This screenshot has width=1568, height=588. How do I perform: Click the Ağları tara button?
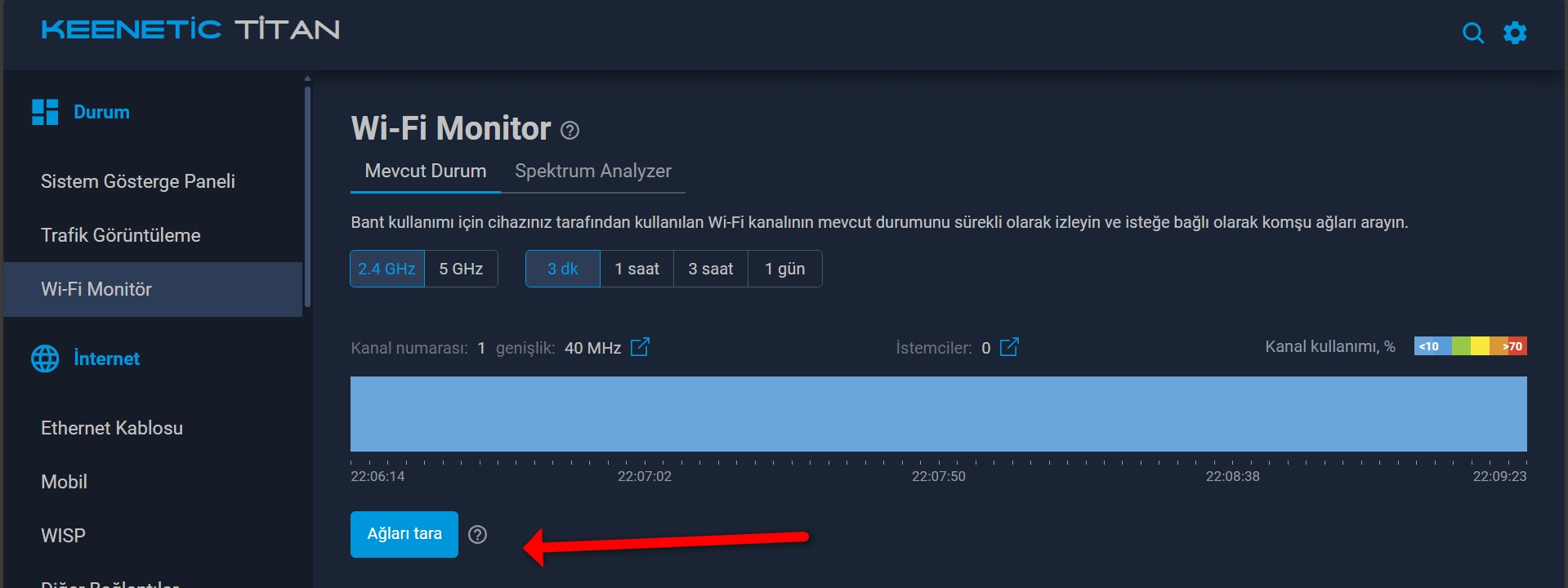[x=404, y=534]
